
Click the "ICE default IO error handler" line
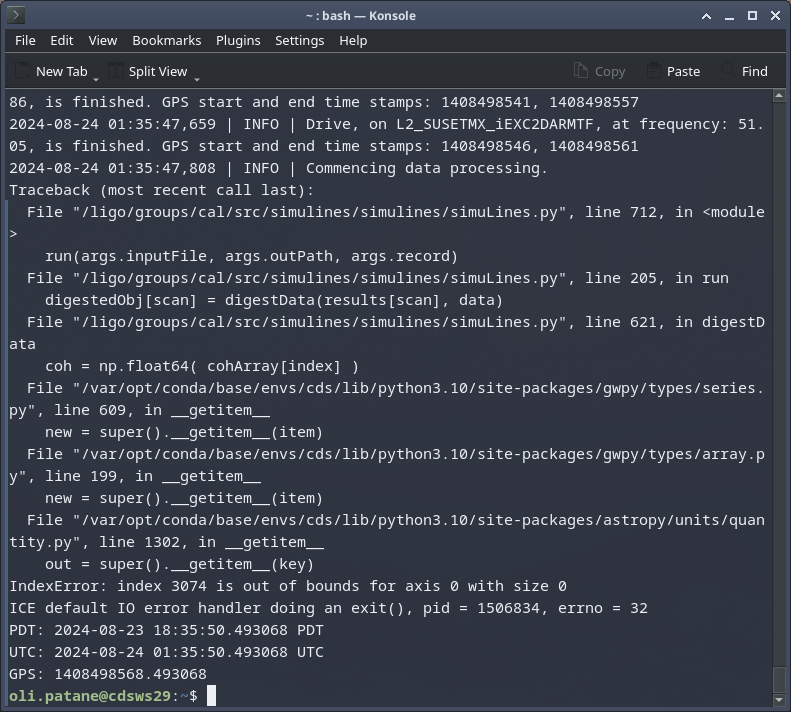(x=328, y=608)
